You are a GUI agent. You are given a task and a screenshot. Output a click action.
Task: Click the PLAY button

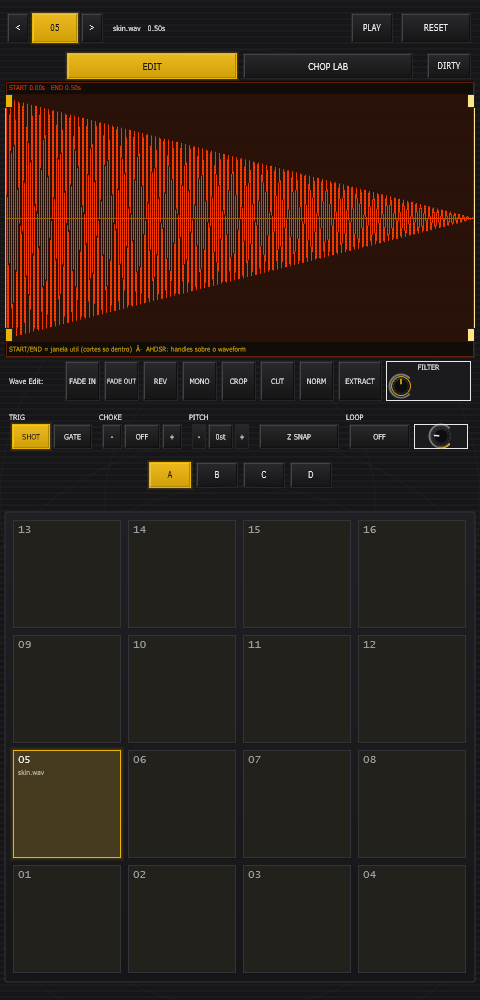click(x=372, y=28)
